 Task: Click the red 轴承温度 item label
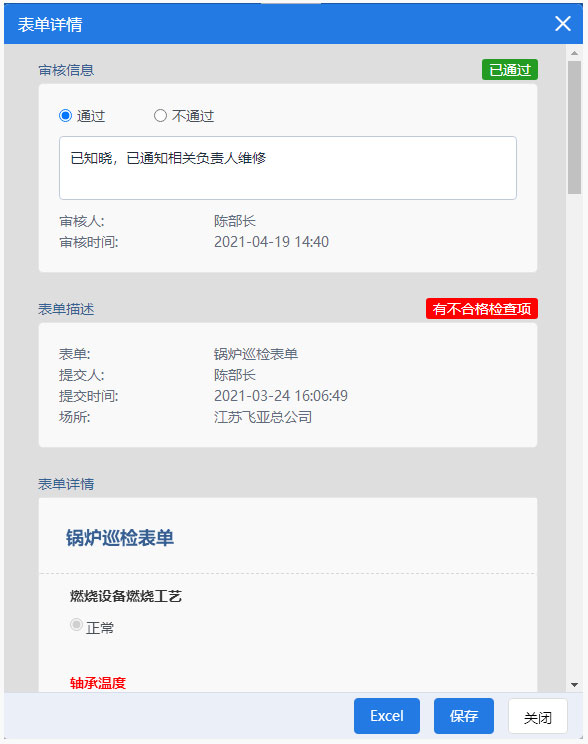pyautogui.click(x=98, y=683)
